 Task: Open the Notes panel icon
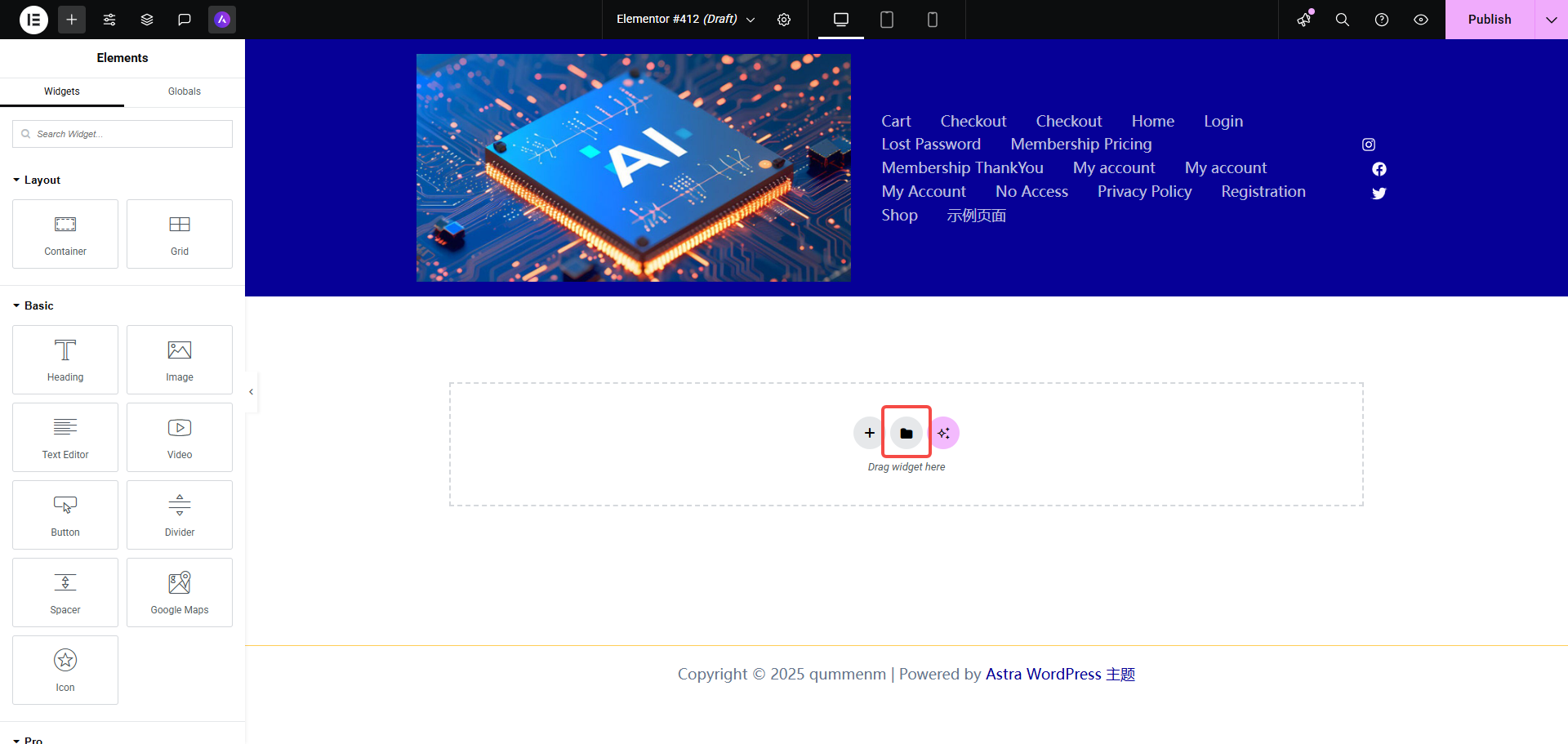pyautogui.click(x=185, y=20)
